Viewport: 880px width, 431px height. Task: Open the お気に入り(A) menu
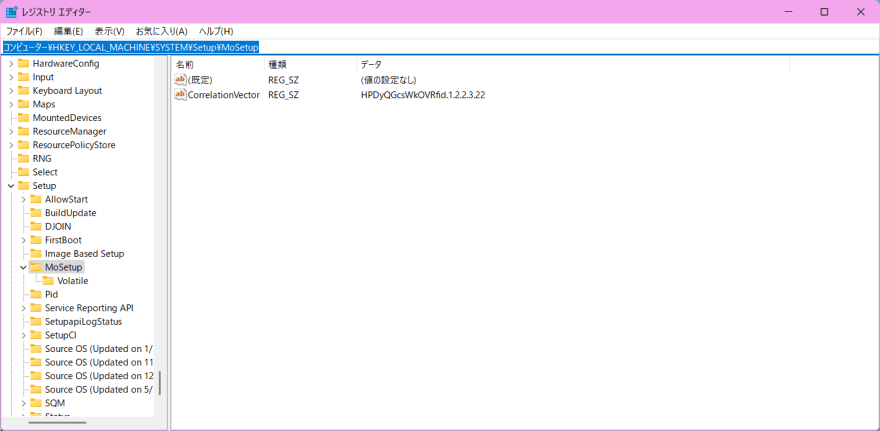coord(161,31)
